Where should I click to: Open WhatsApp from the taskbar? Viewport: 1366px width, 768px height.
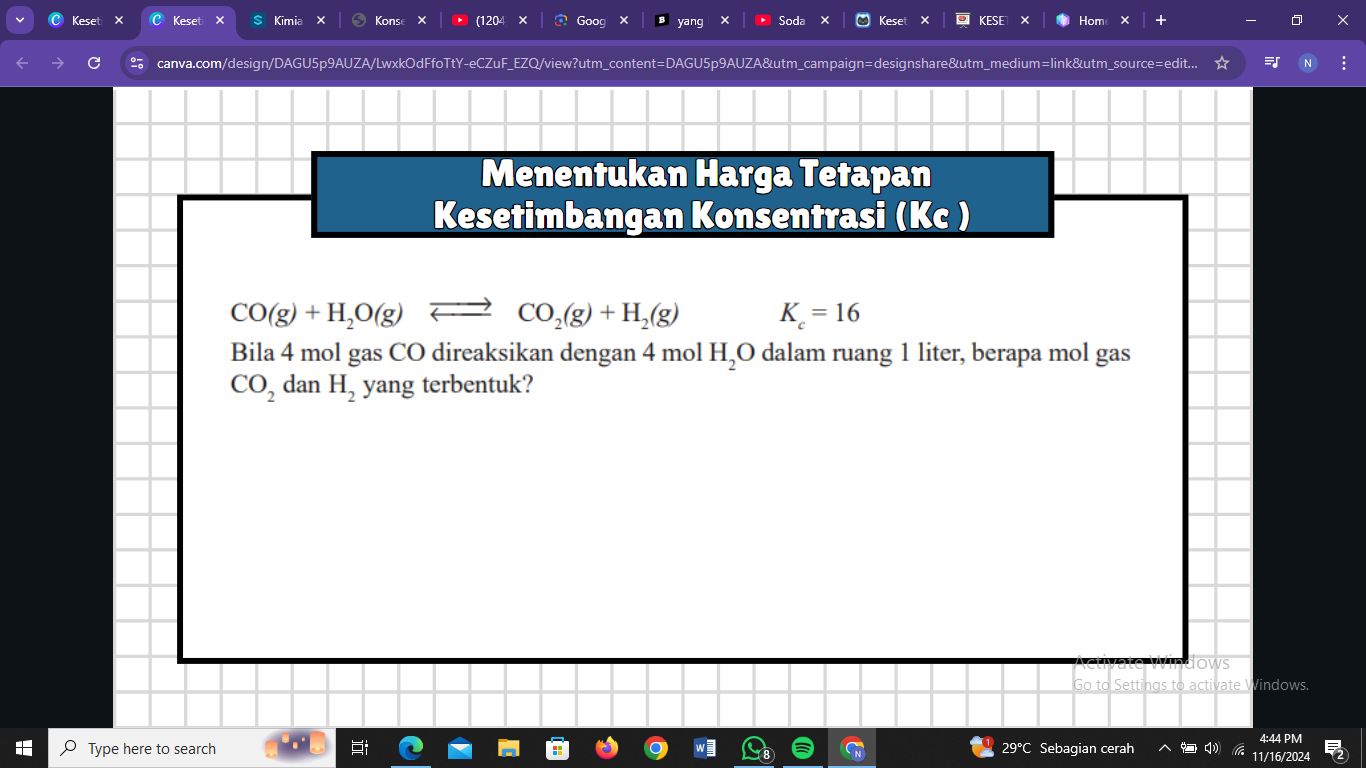coord(754,748)
